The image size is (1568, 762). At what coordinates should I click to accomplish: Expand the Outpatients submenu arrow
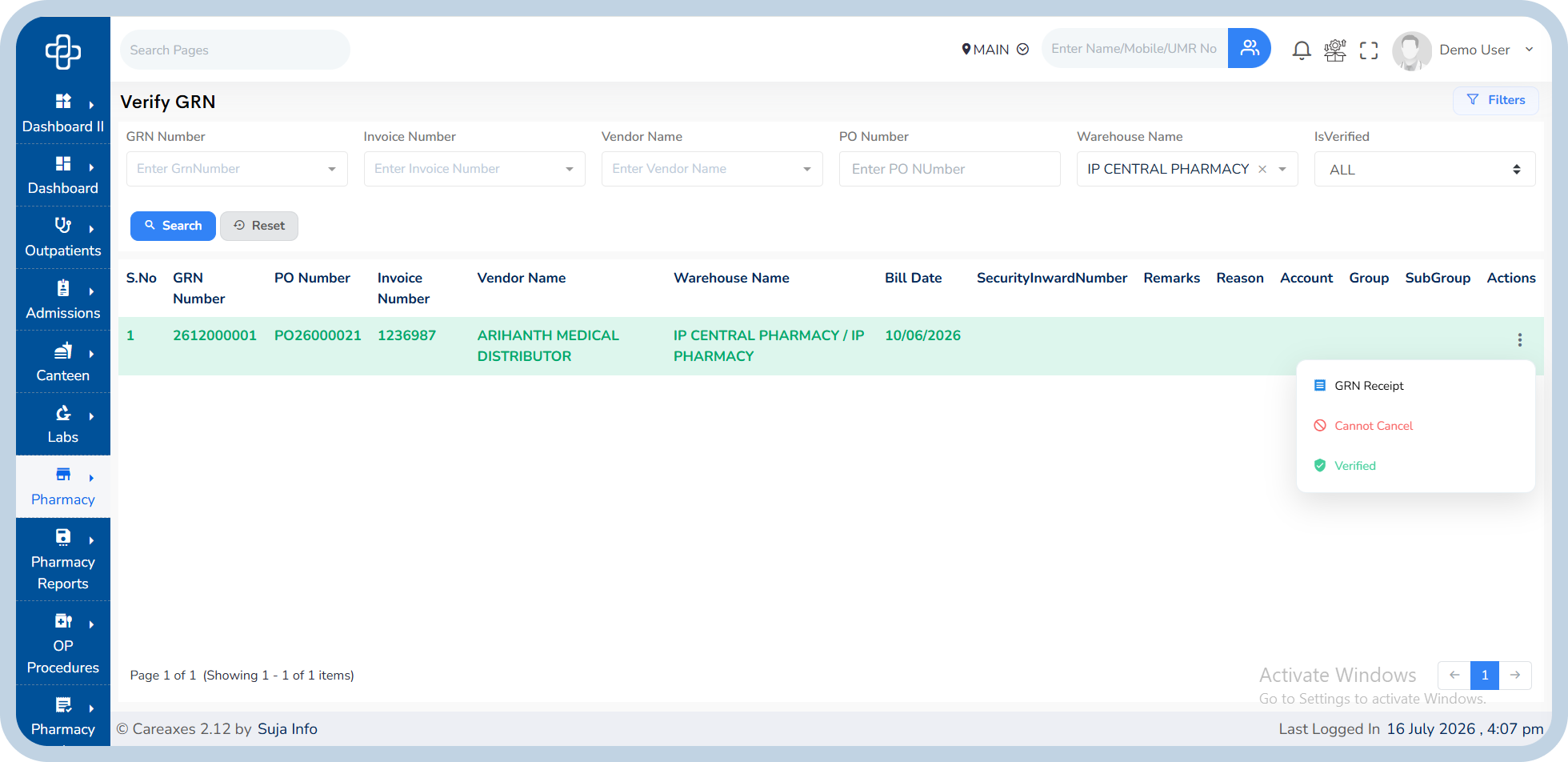click(x=91, y=229)
